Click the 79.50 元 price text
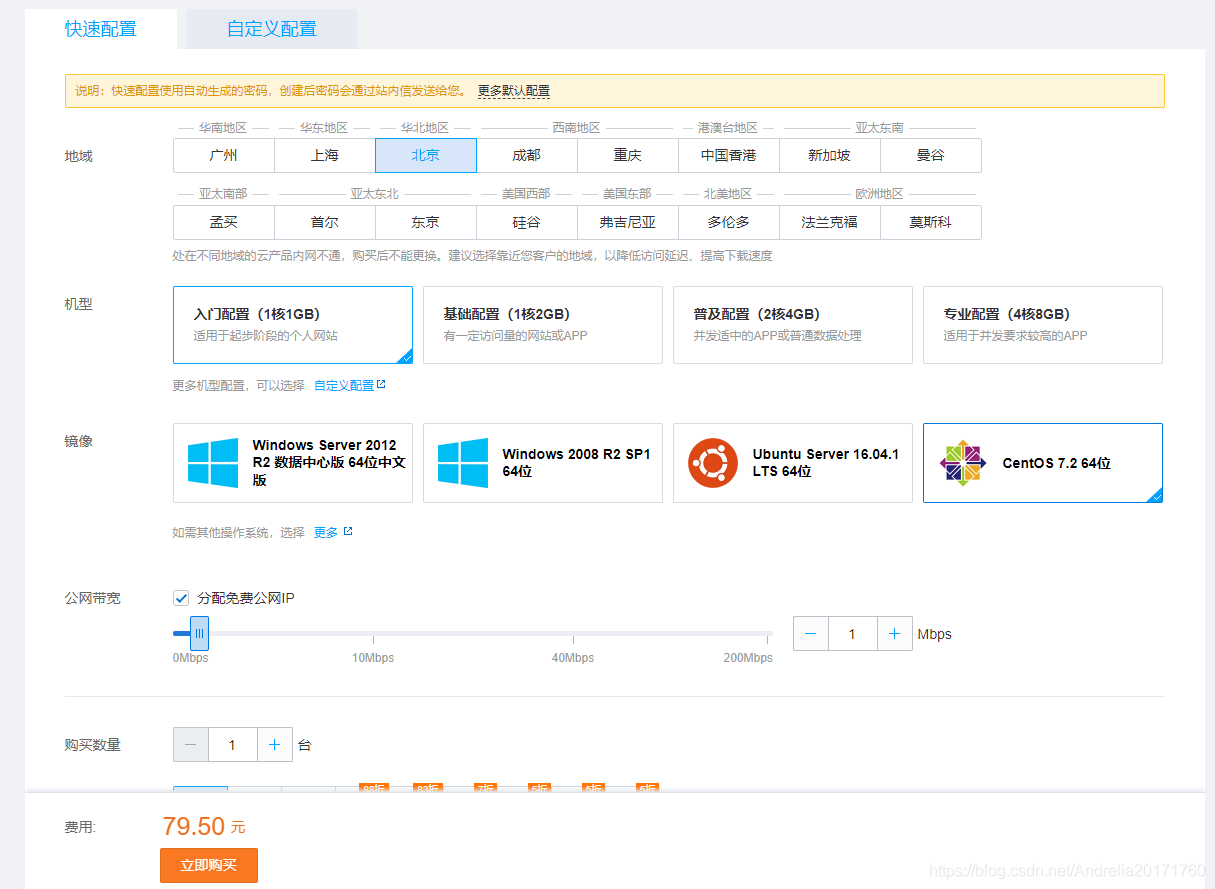Viewport: 1215px width, 889px height. click(x=203, y=826)
